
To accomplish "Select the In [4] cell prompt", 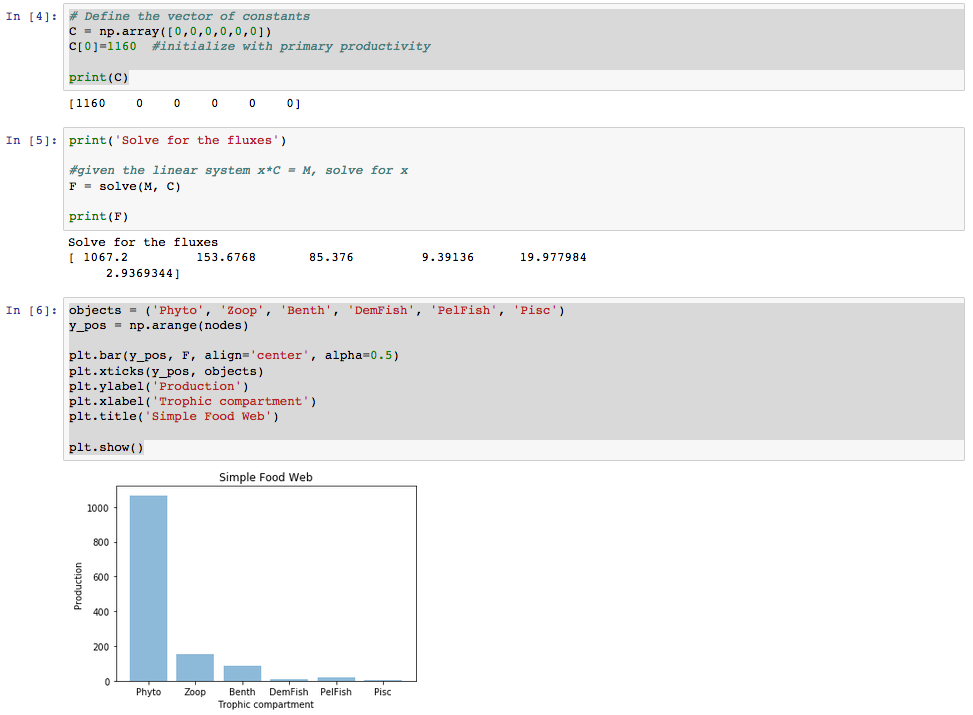I will point(31,17).
